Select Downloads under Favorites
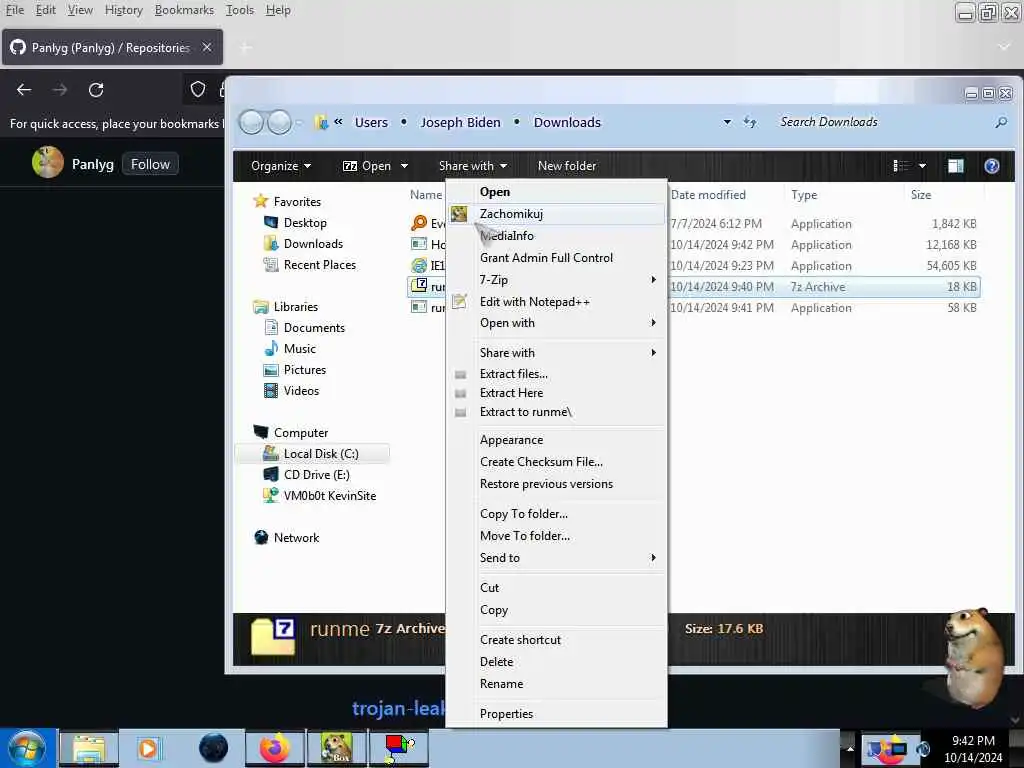 coord(313,244)
